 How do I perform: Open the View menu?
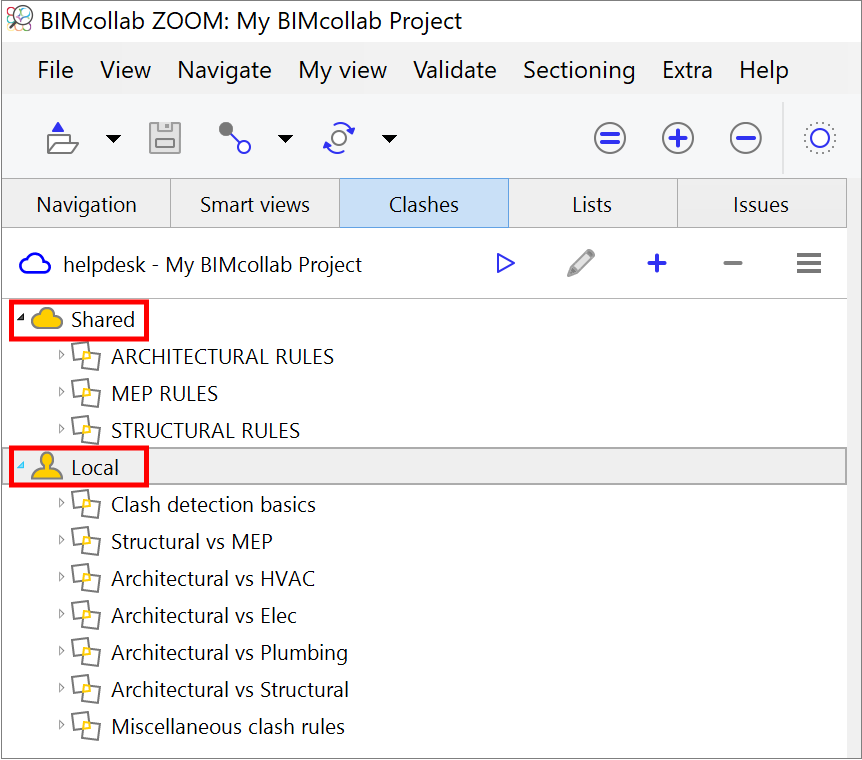(125, 70)
